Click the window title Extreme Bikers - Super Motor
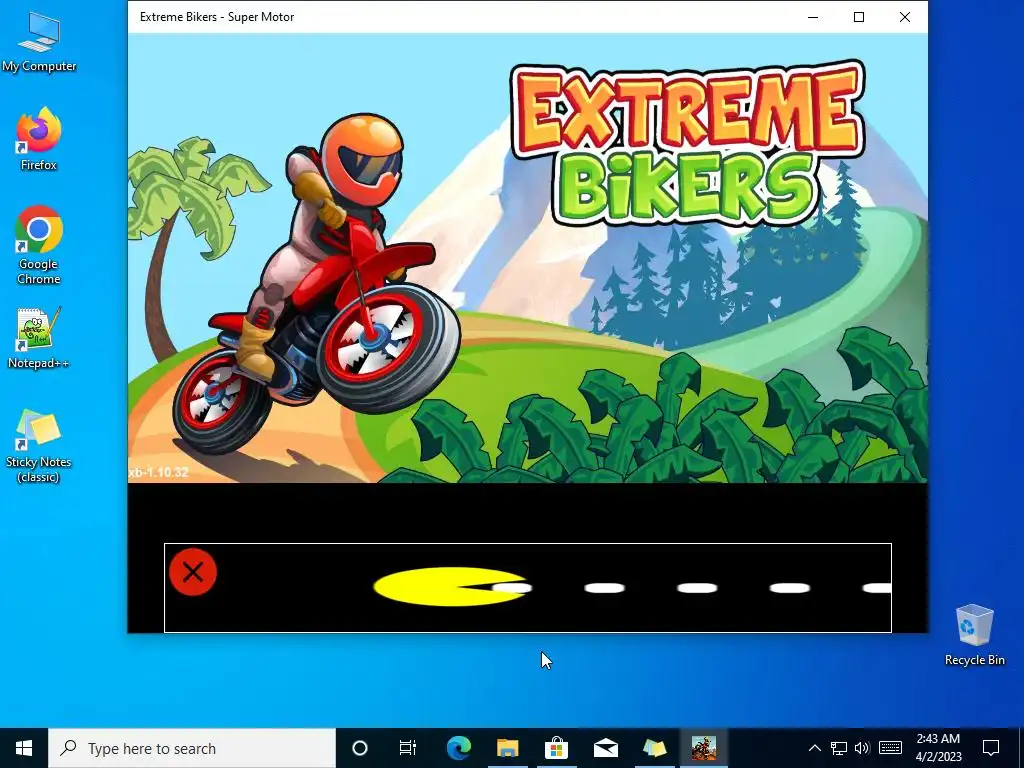 coord(217,17)
